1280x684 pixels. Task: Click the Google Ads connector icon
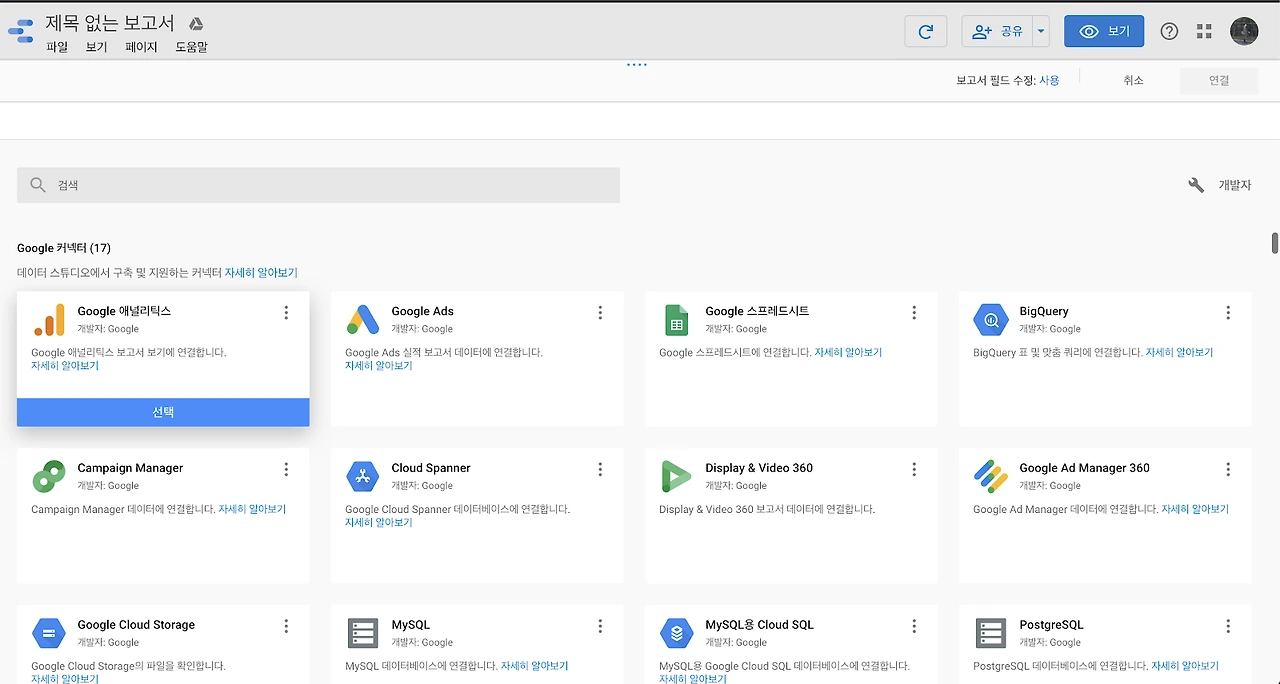click(x=362, y=319)
